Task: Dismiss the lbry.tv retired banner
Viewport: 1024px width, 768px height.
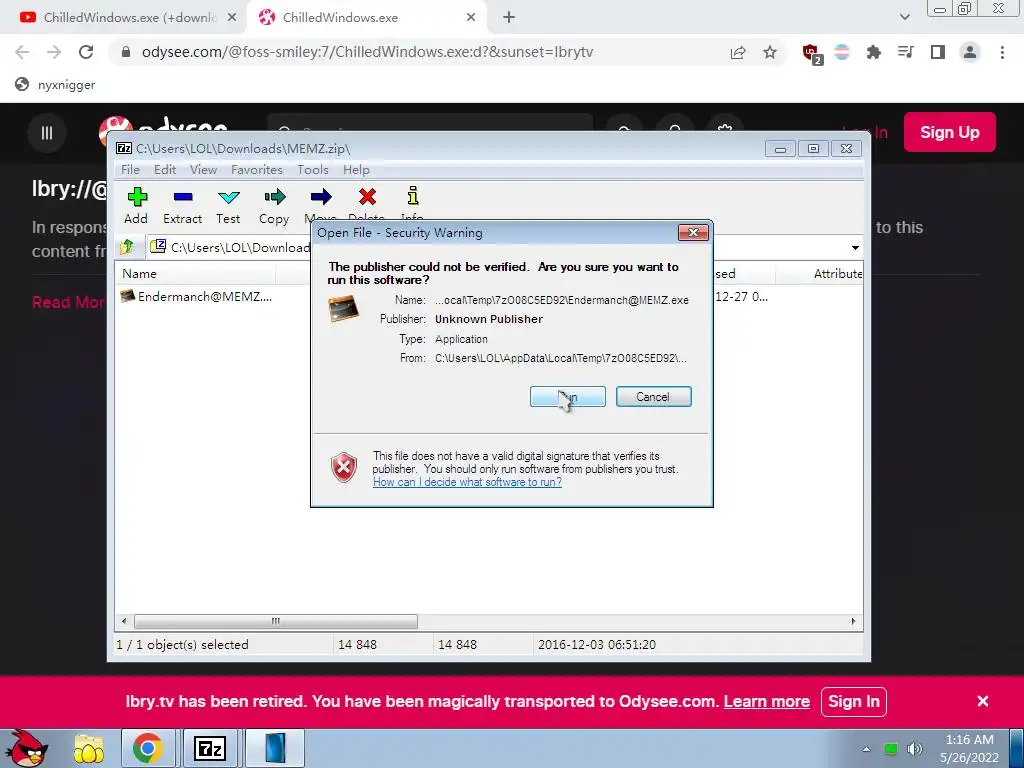Action: pos(982,701)
